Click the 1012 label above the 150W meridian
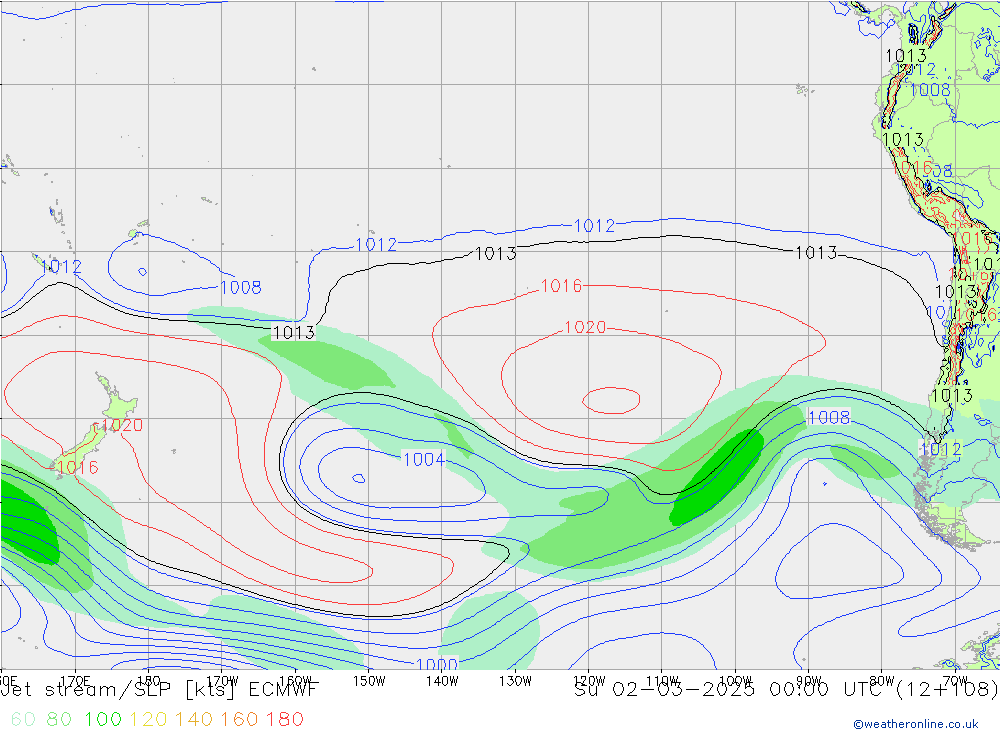Viewport: 1000px width, 733px height. [376, 244]
